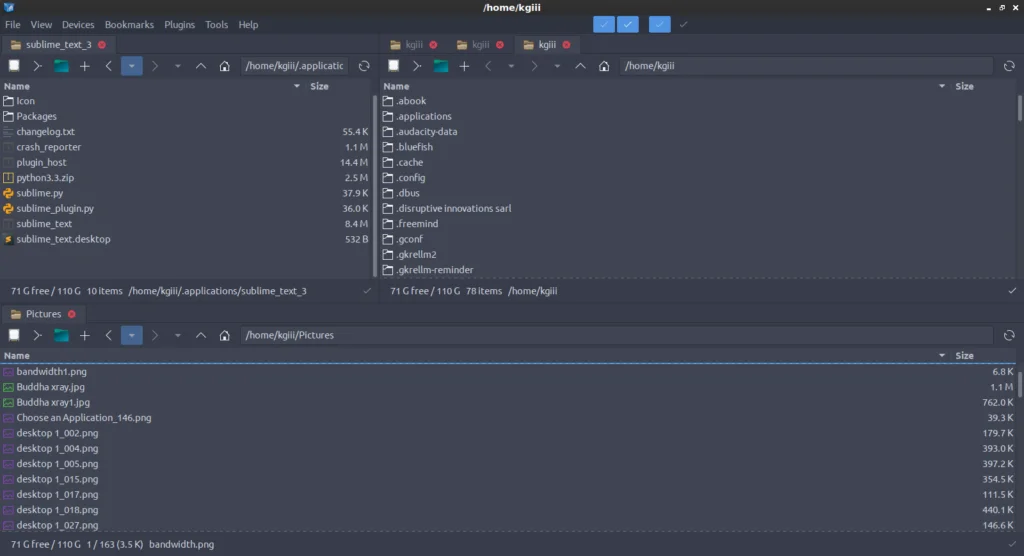The width and height of the screenshot is (1024, 556).
Task: Click teal folder icon in Pictures panel toolbar
Action: [x=61, y=335]
